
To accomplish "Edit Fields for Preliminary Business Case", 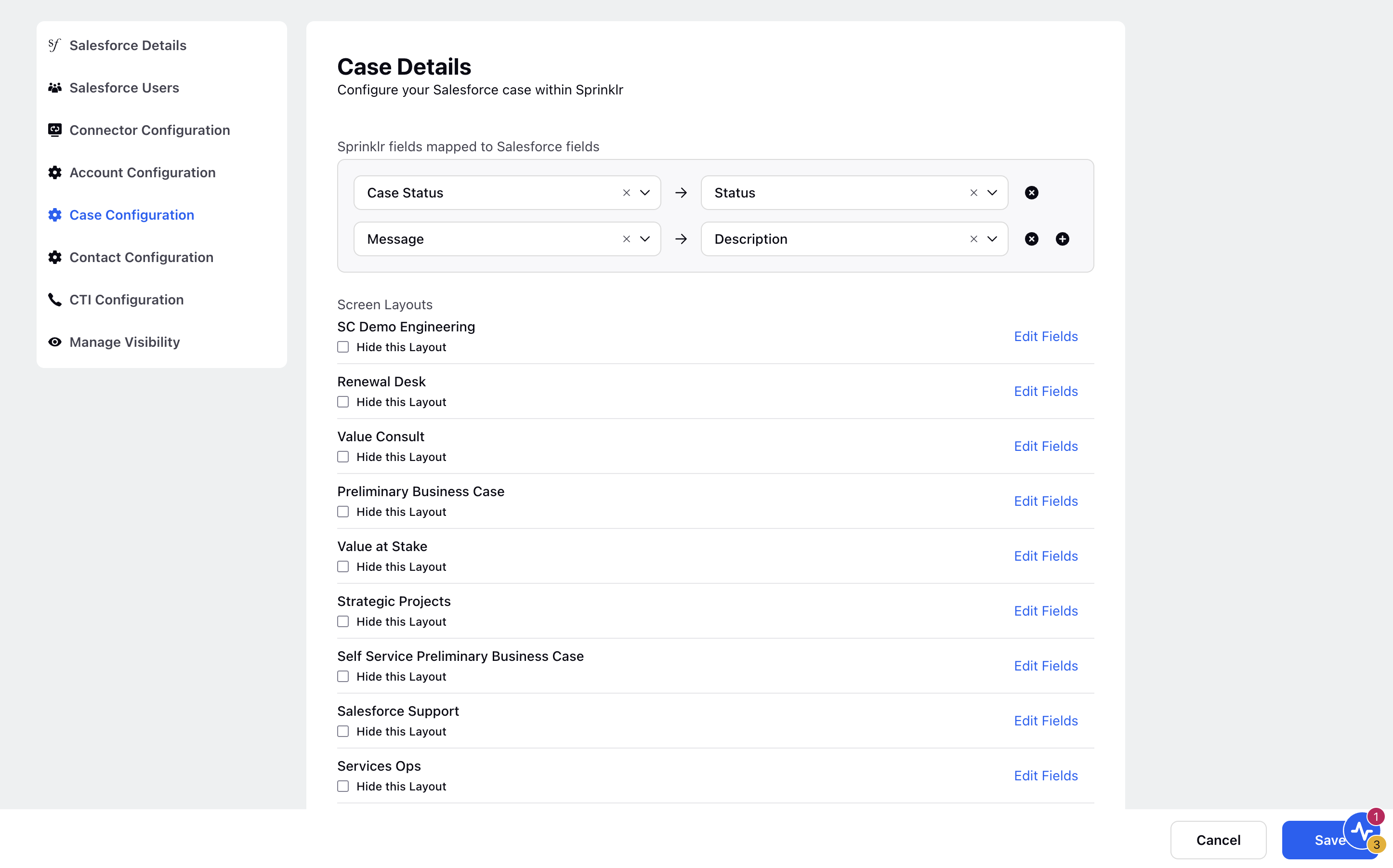I will click(x=1046, y=501).
